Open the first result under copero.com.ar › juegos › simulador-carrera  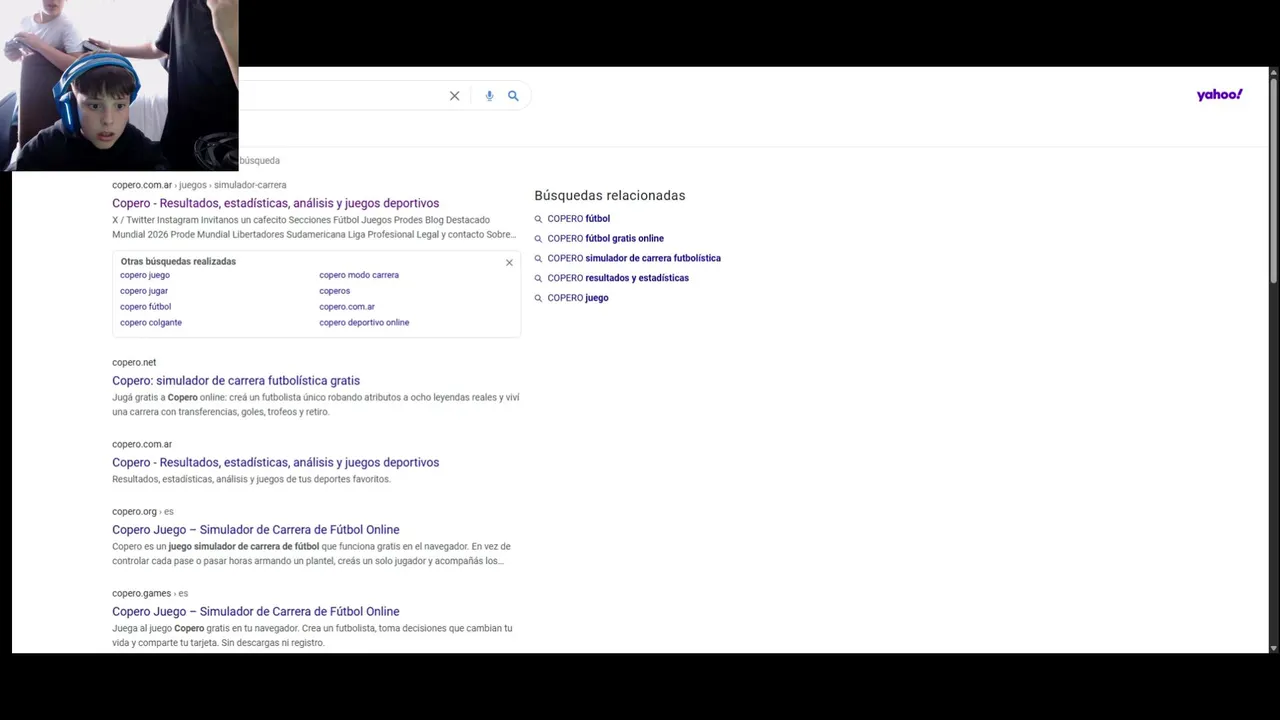pos(275,203)
